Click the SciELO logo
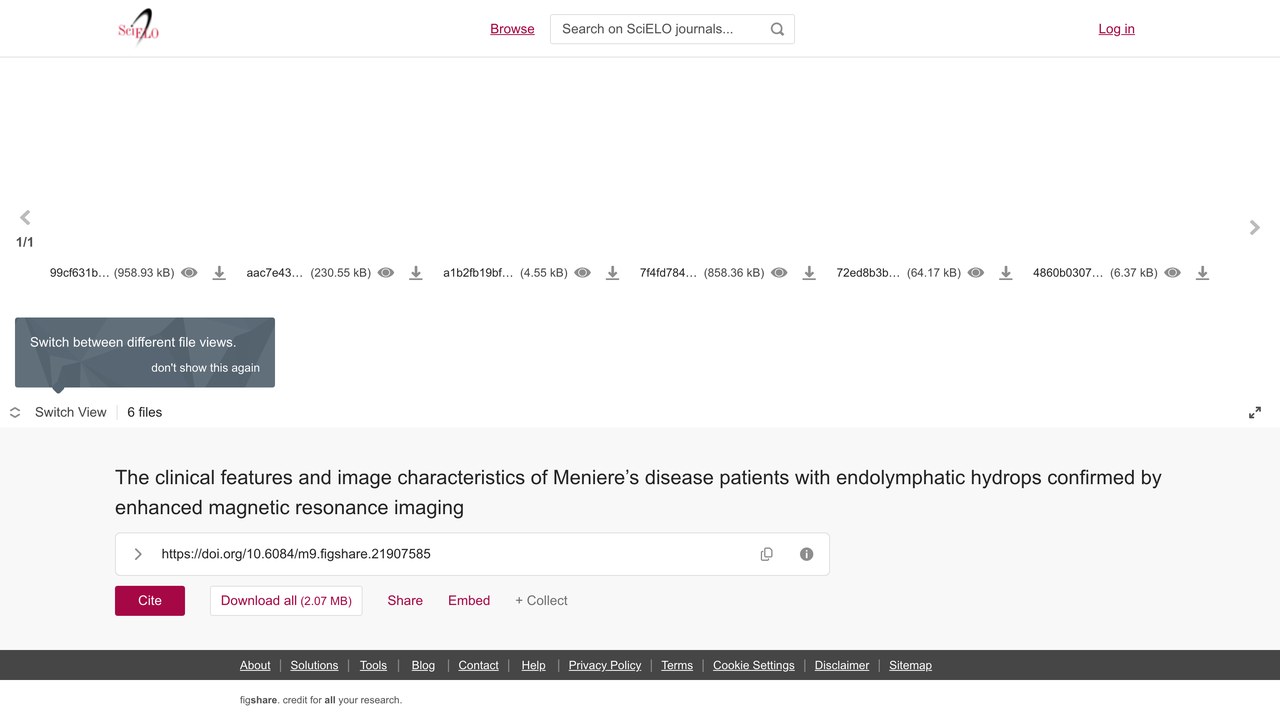 [x=139, y=28]
